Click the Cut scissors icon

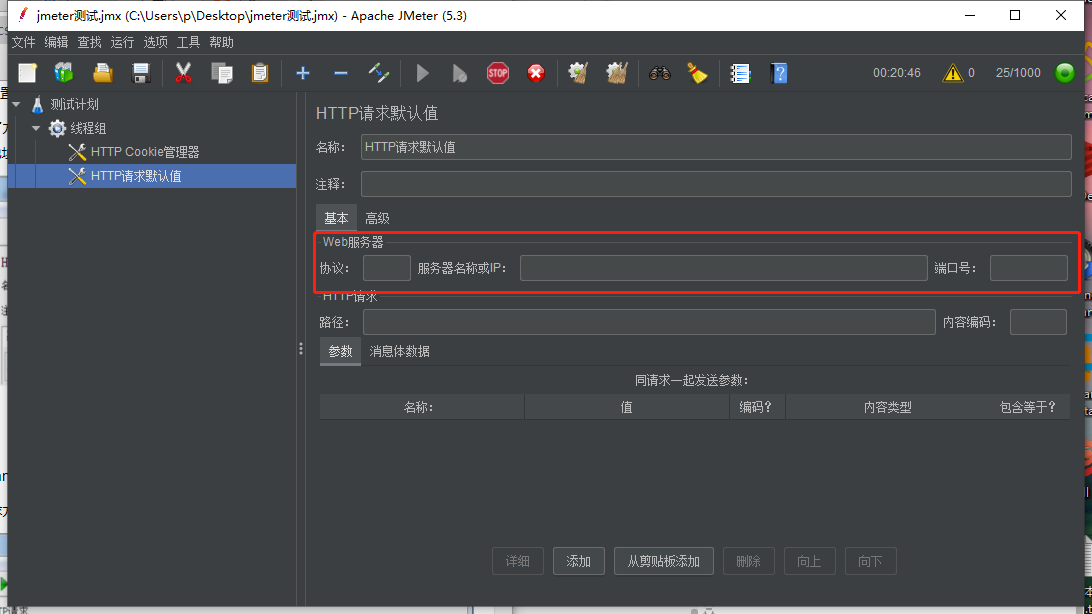[x=183, y=73]
